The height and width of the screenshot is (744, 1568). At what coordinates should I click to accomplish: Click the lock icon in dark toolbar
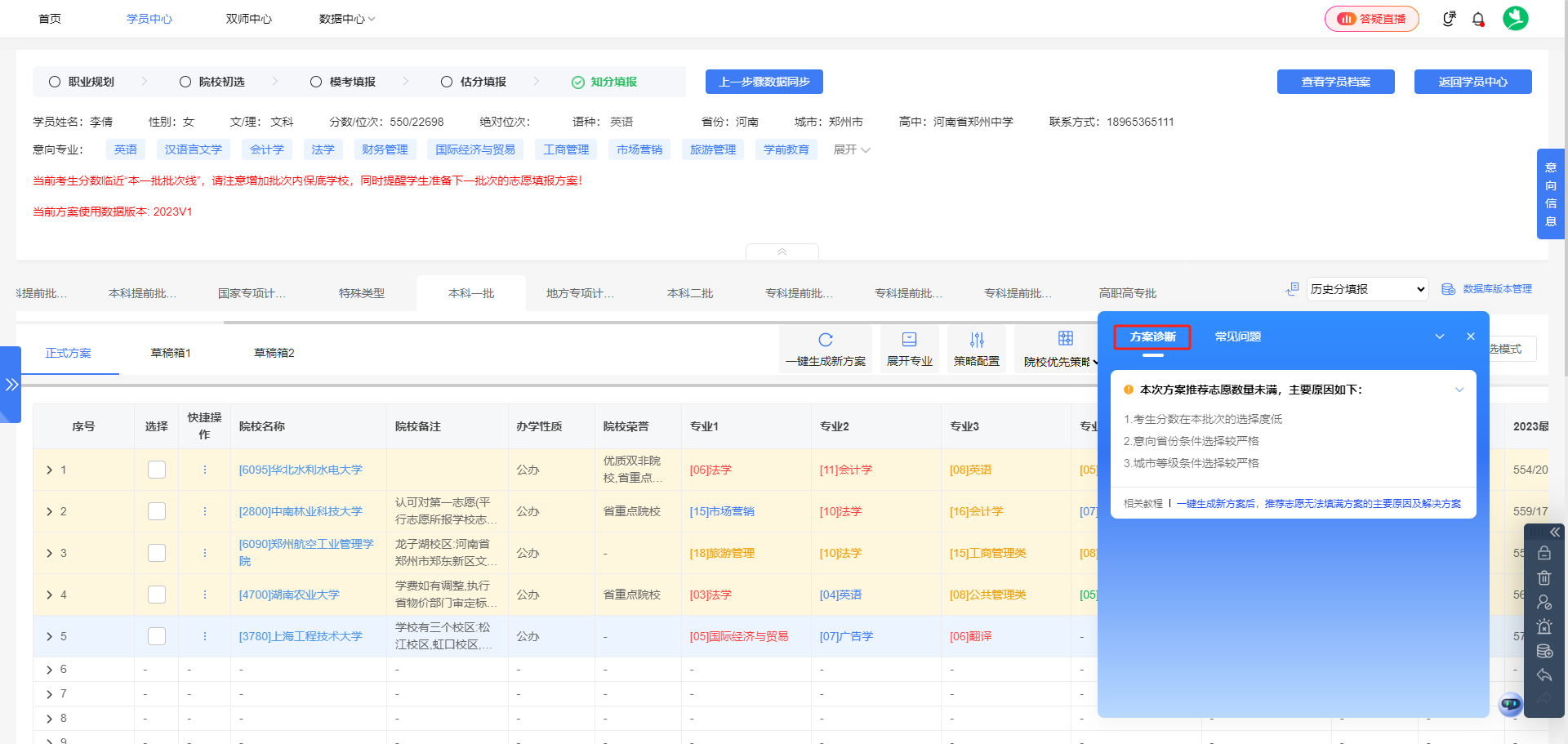point(1544,553)
